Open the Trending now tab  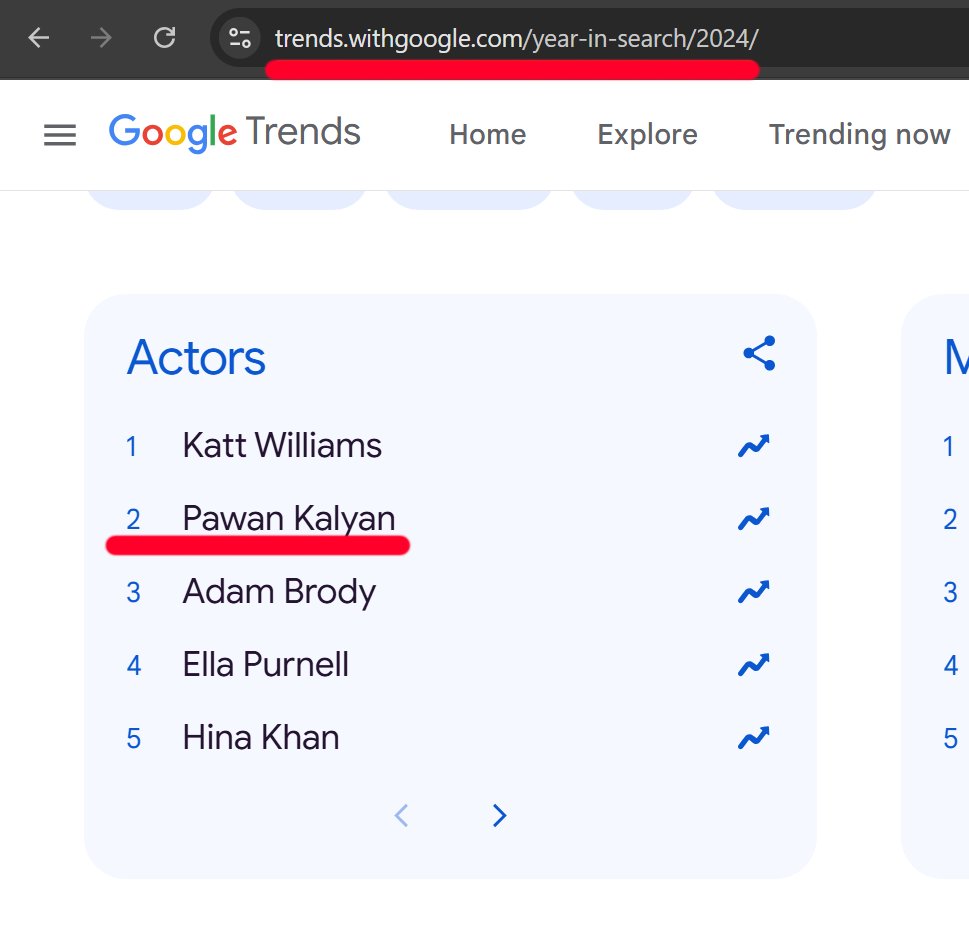tap(860, 134)
